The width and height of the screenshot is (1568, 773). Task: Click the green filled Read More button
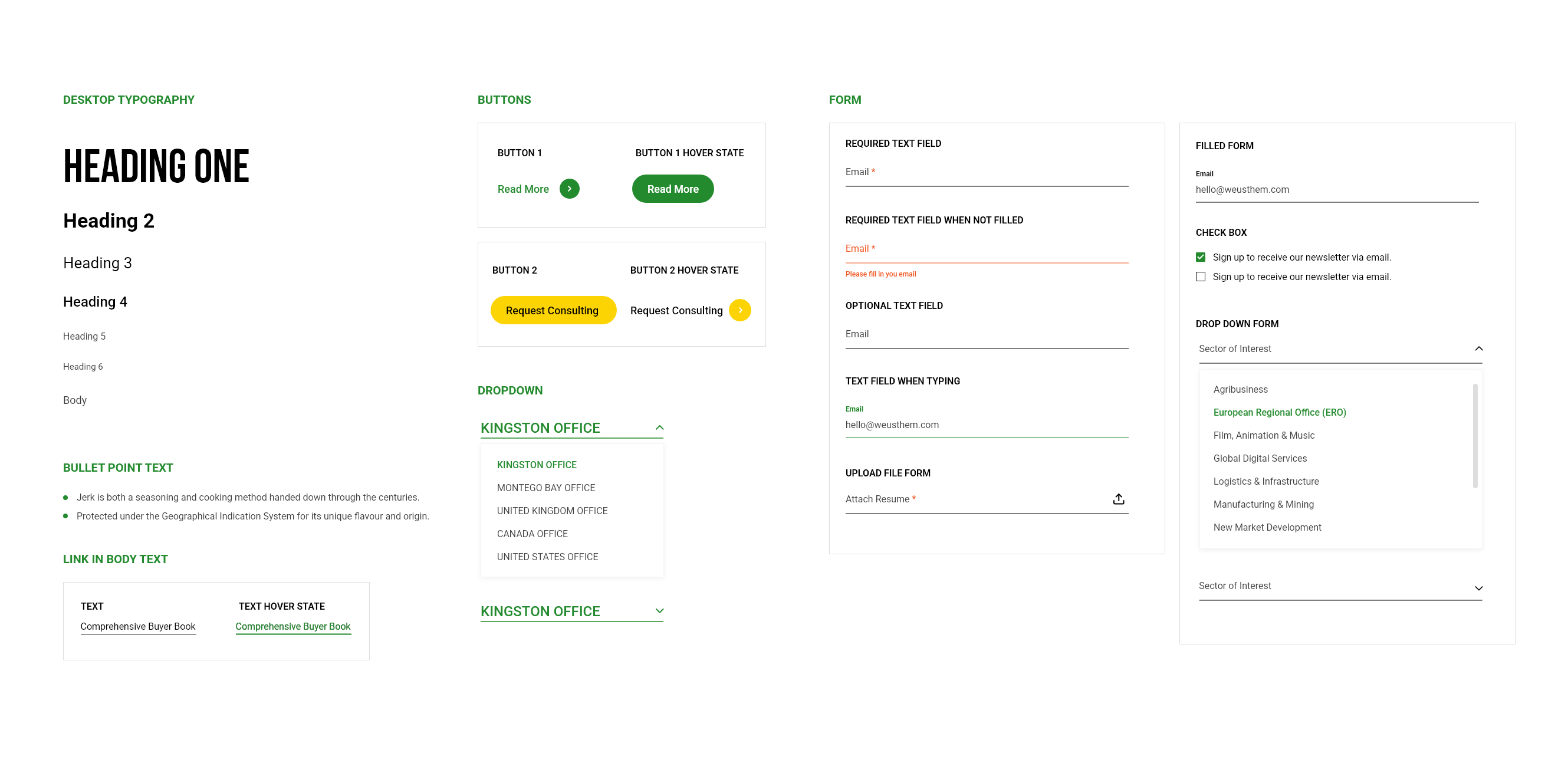click(673, 189)
